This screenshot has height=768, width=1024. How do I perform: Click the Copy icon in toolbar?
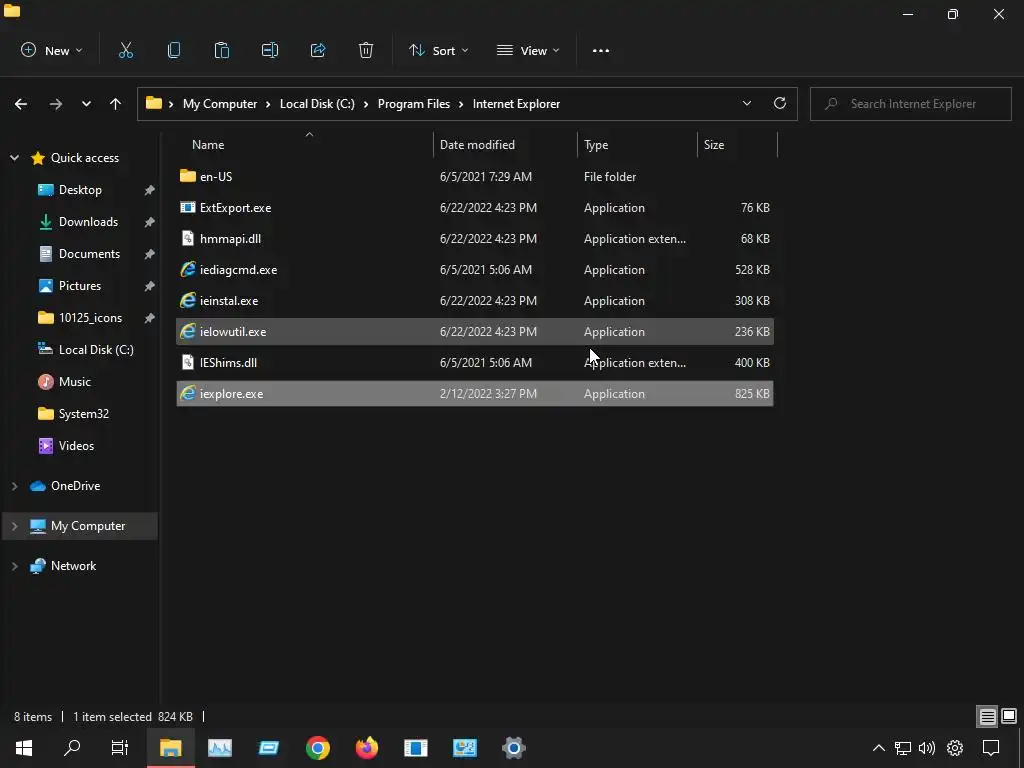[174, 50]
